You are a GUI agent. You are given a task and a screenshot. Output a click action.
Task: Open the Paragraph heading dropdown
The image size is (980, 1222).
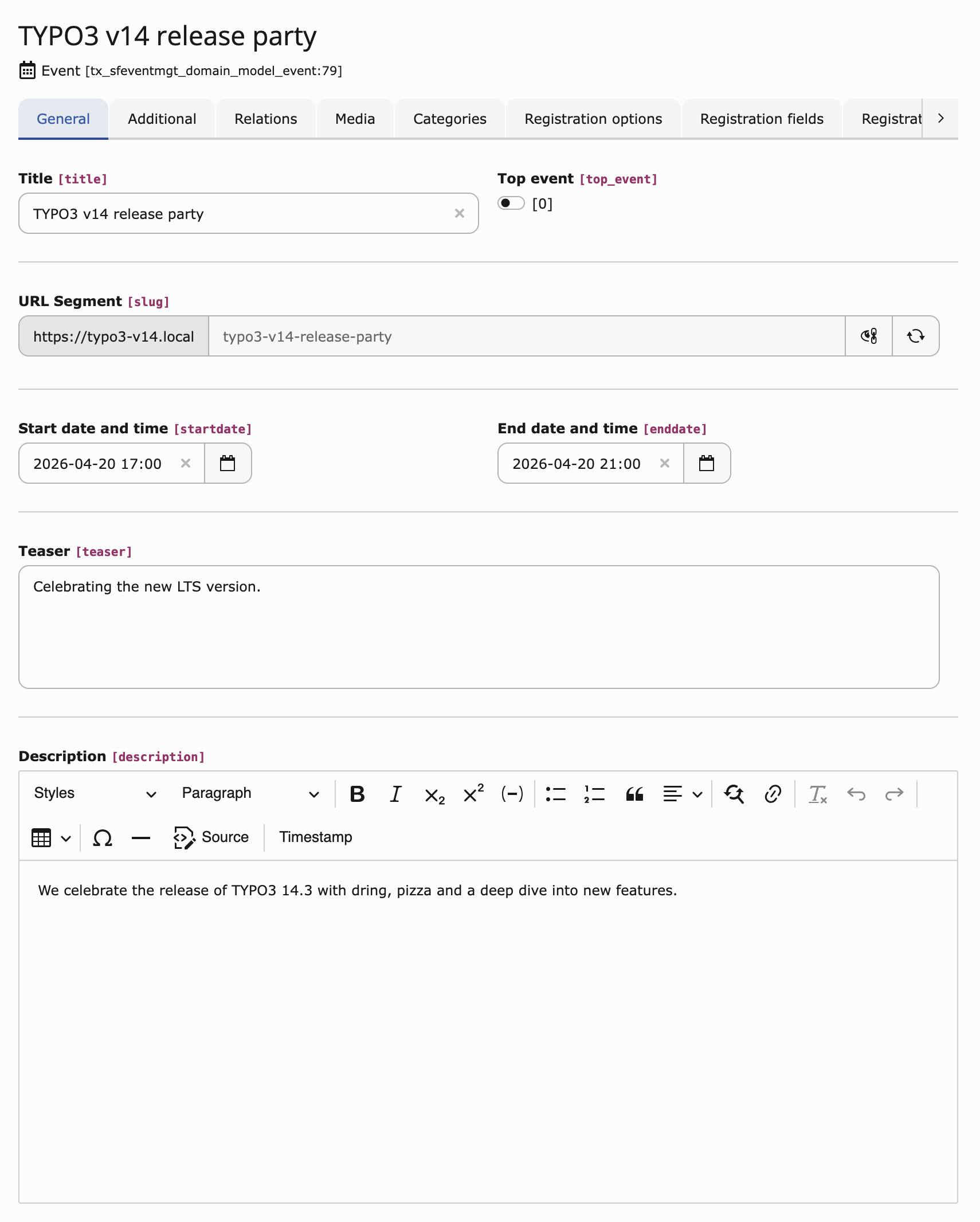(250, 794)
